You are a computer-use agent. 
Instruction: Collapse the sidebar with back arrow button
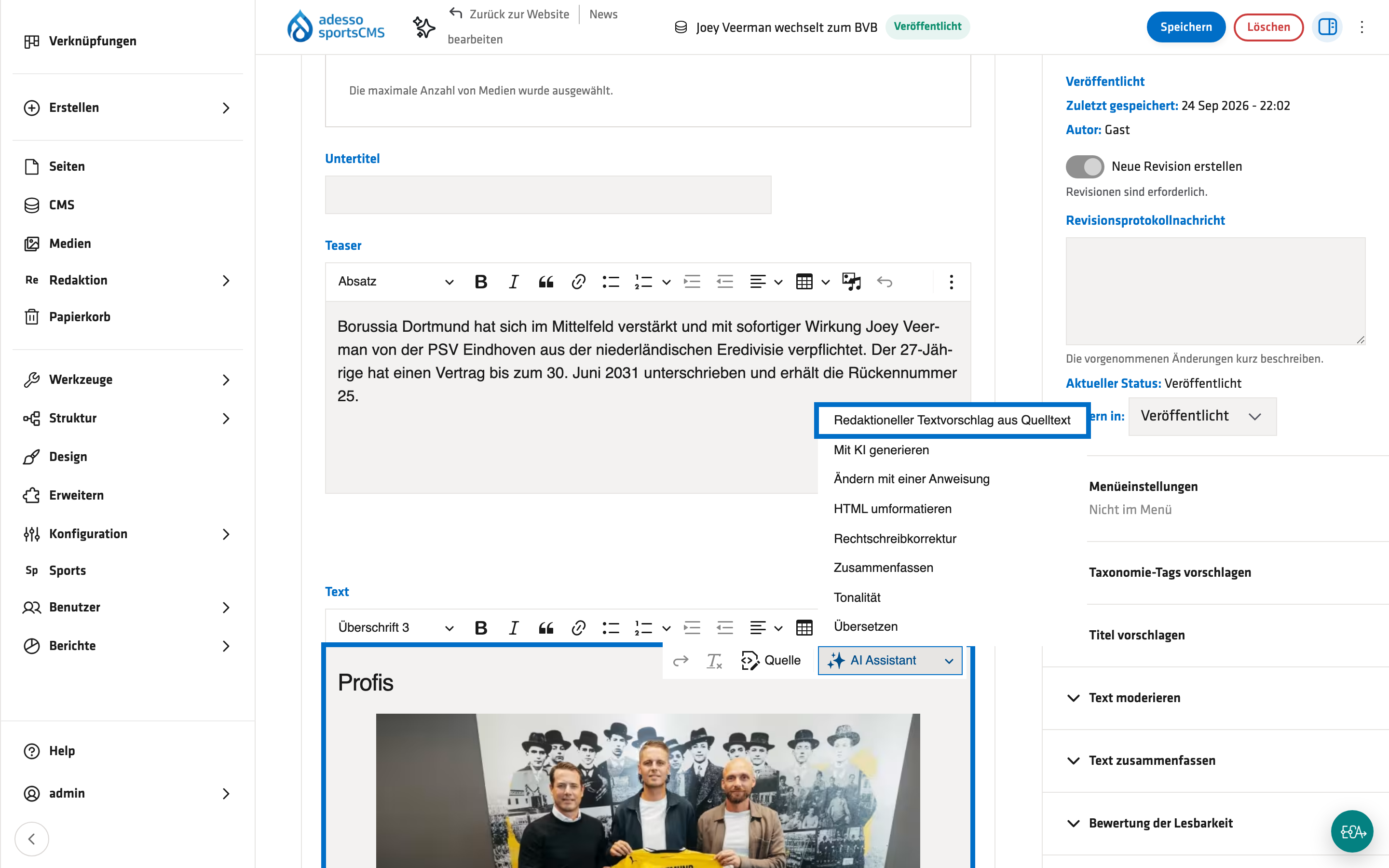click(x=31, y=839)
